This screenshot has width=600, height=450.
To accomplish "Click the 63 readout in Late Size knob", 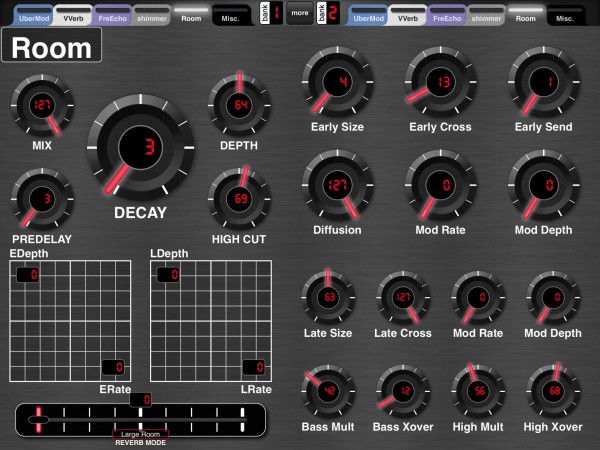I will (328, 297).
